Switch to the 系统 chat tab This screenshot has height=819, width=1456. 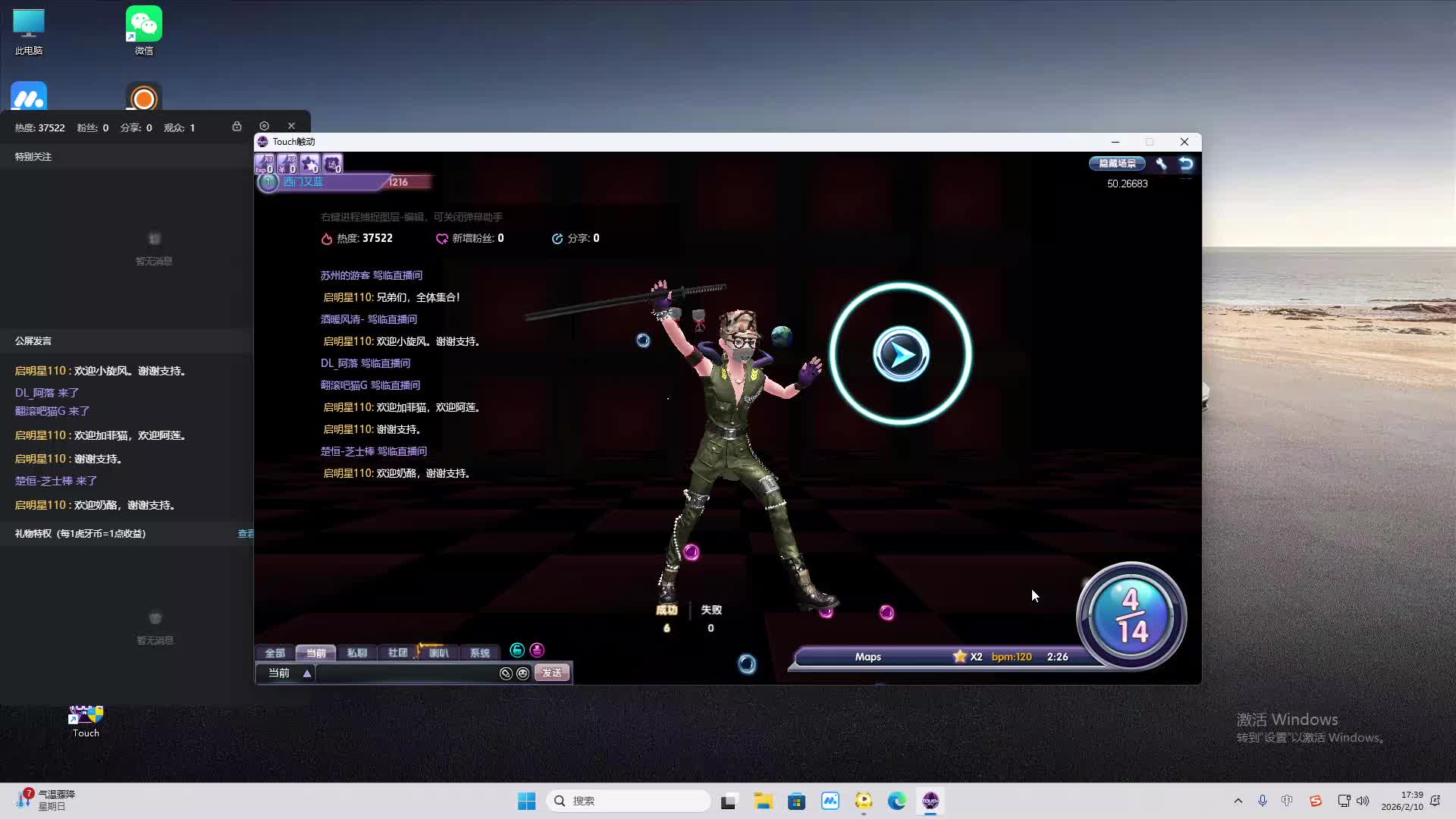coord(479,653)
